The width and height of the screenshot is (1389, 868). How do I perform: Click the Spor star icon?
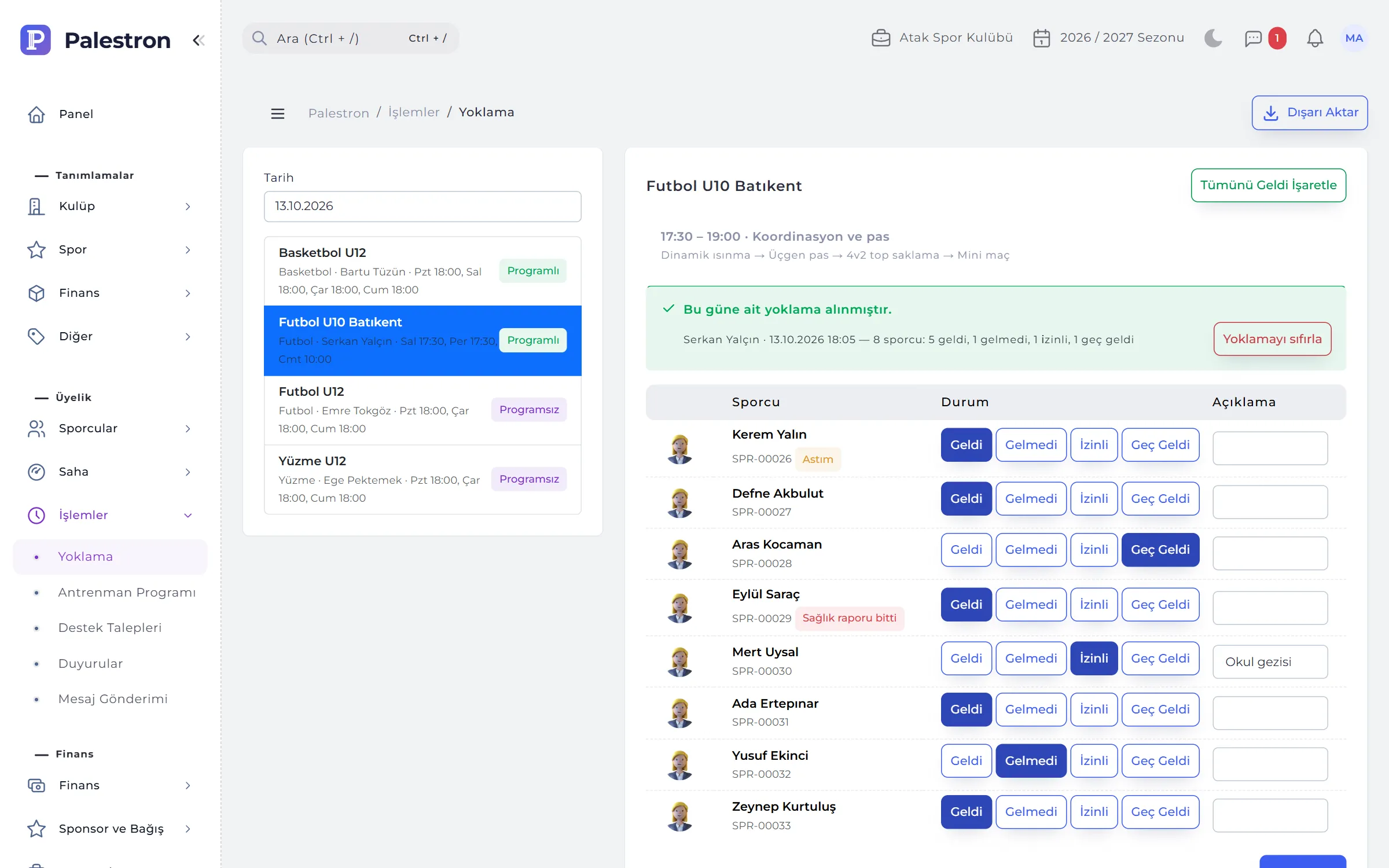click(x=36, y=250)
